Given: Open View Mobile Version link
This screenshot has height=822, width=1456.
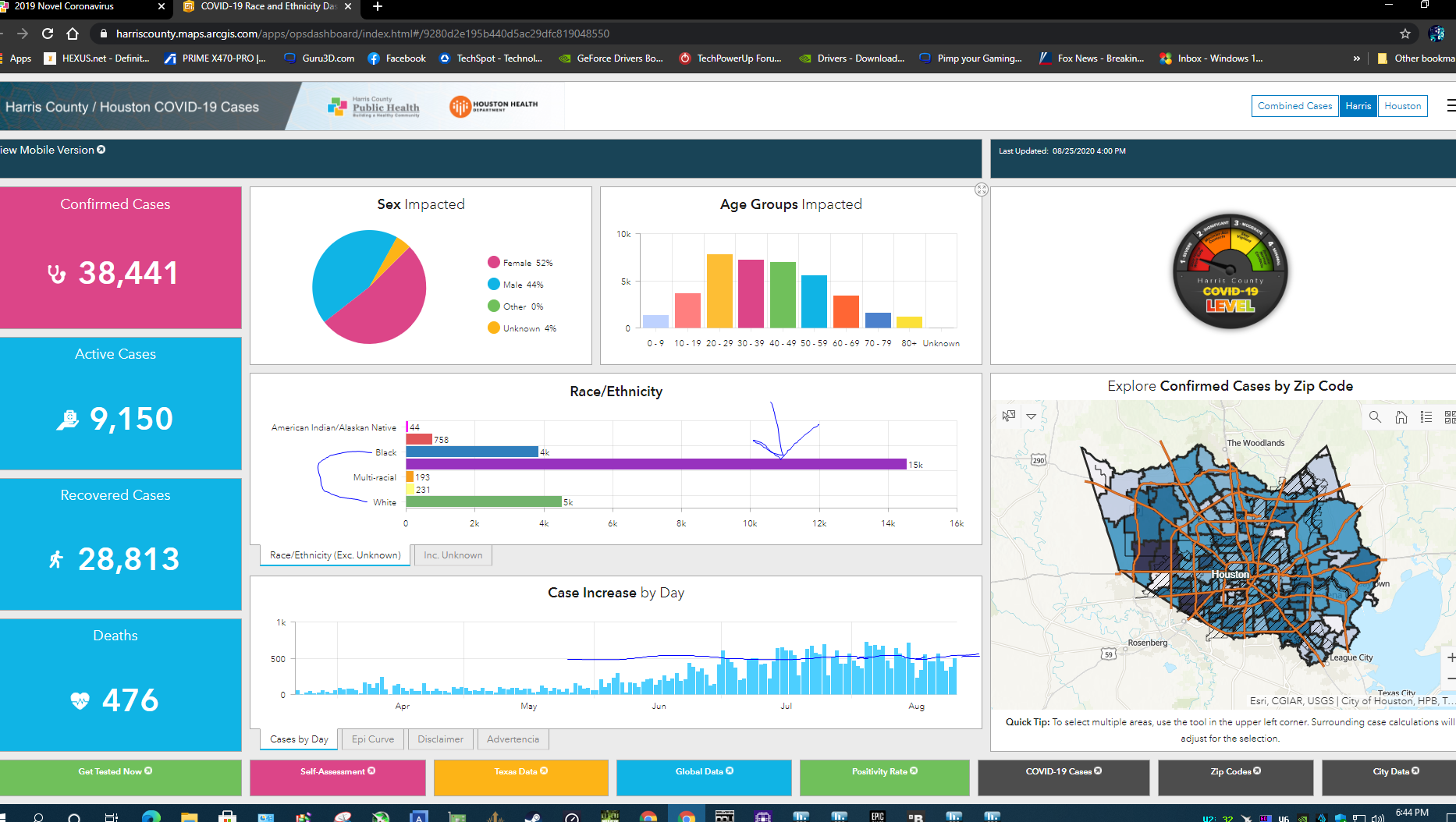Looking at the screenshot, I should coord(51,150).
